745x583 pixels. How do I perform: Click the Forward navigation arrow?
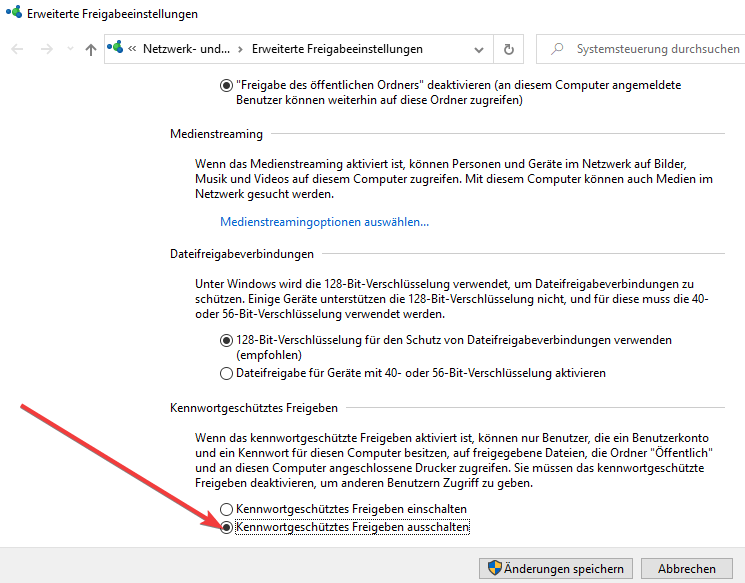tap(47, 49)
